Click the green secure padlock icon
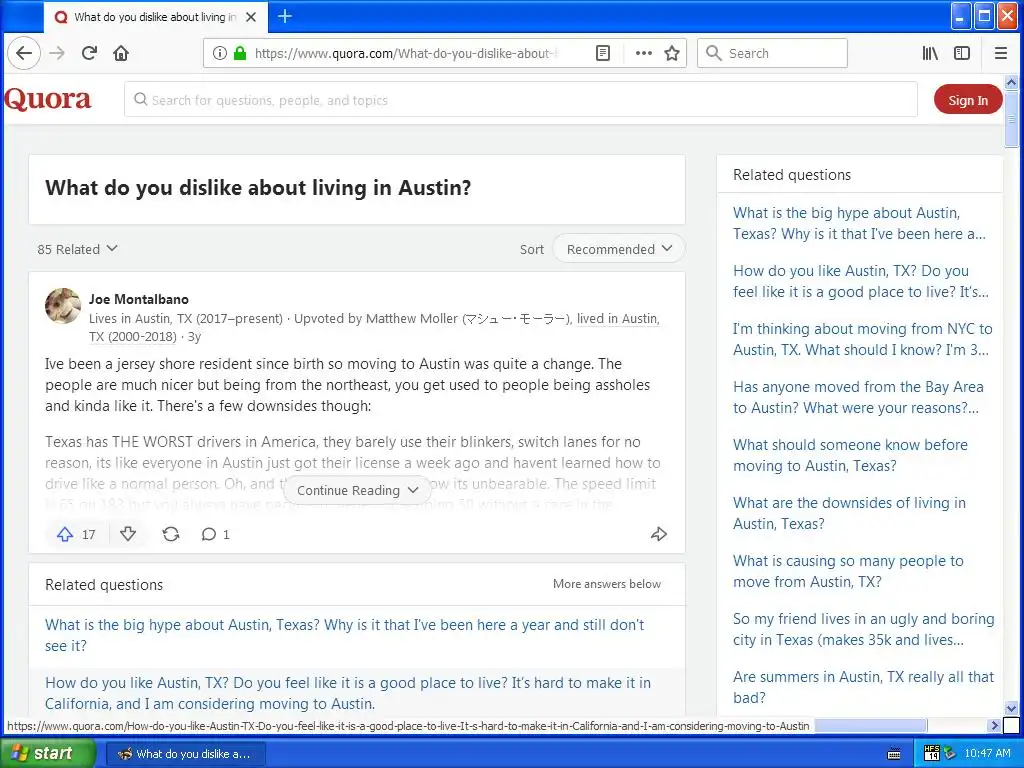 [240, 54]
